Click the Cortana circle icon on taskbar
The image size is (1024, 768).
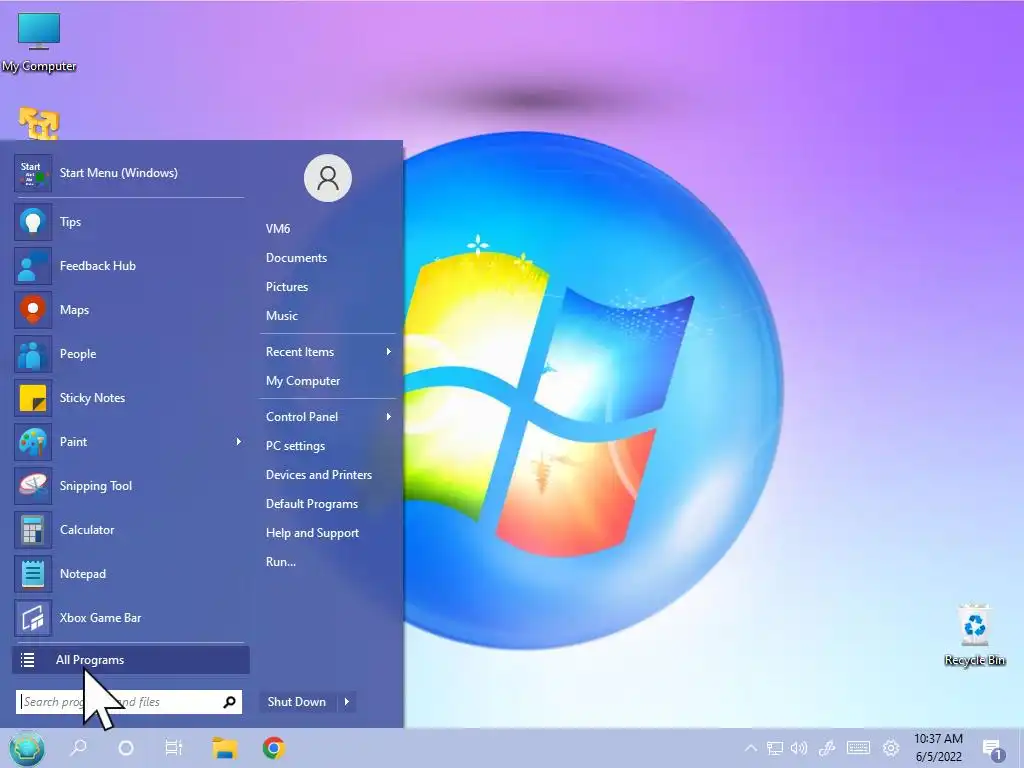126,748
